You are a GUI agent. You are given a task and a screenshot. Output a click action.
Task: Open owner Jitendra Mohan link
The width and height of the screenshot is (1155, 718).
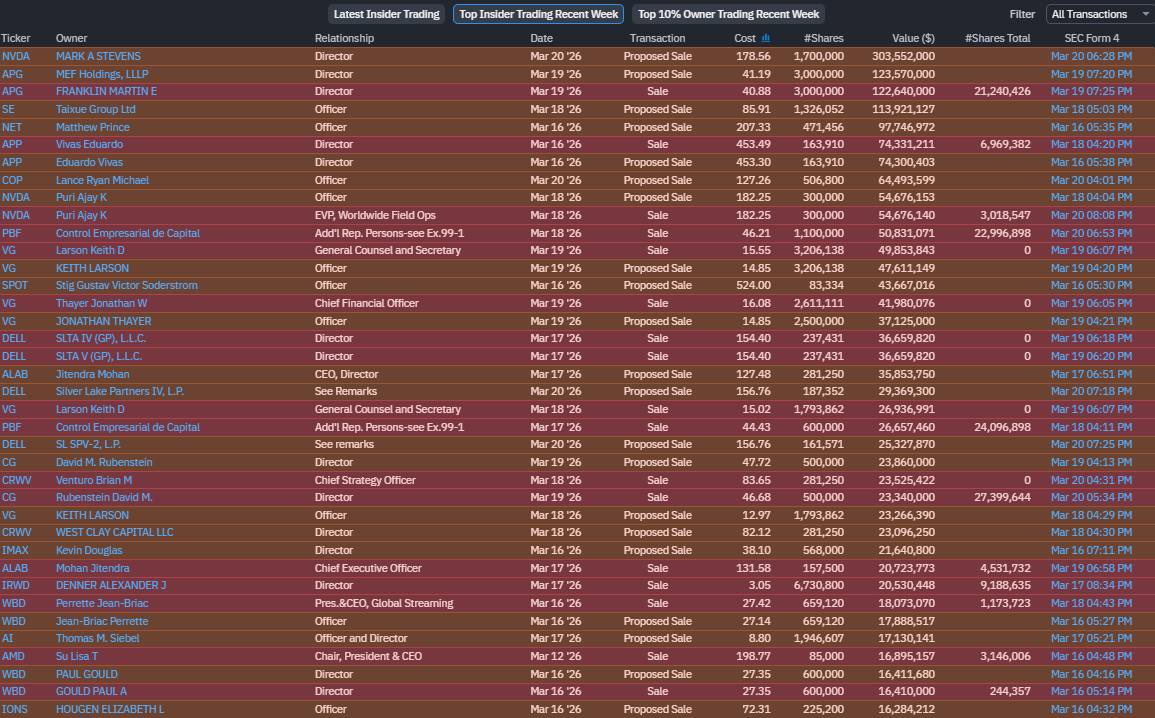pos(93,374)
